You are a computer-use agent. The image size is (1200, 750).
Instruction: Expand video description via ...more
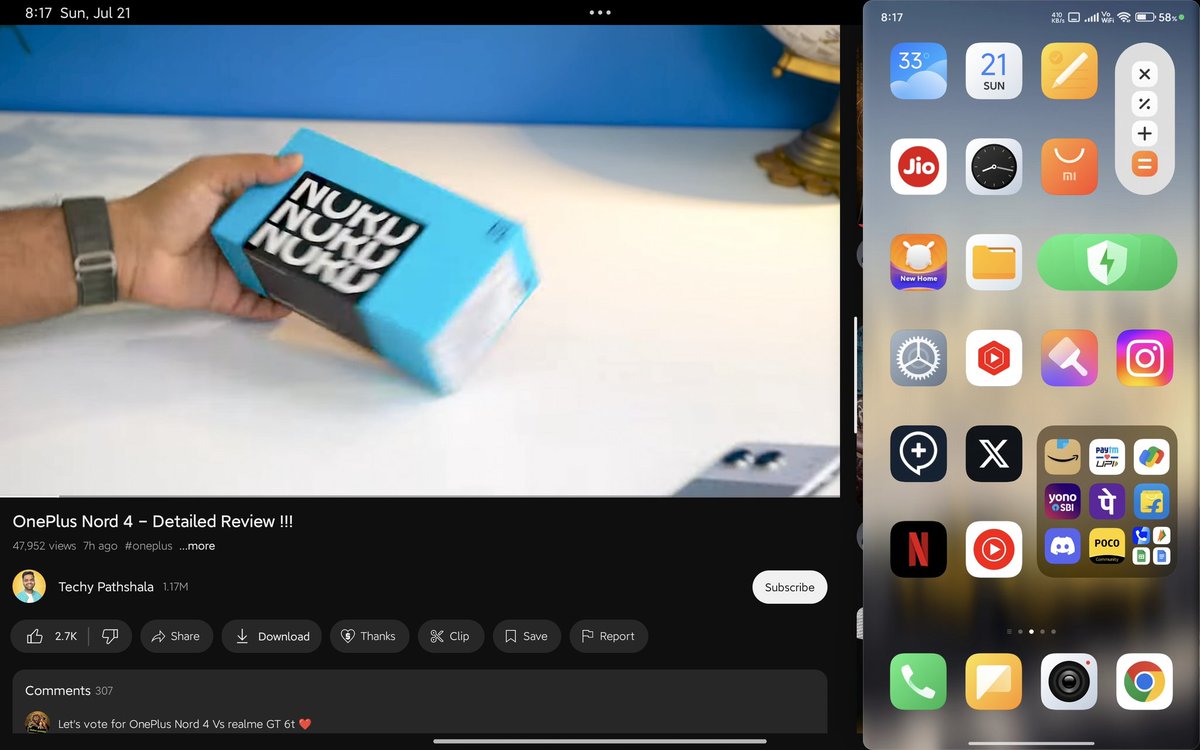click(x=197, y=546)
